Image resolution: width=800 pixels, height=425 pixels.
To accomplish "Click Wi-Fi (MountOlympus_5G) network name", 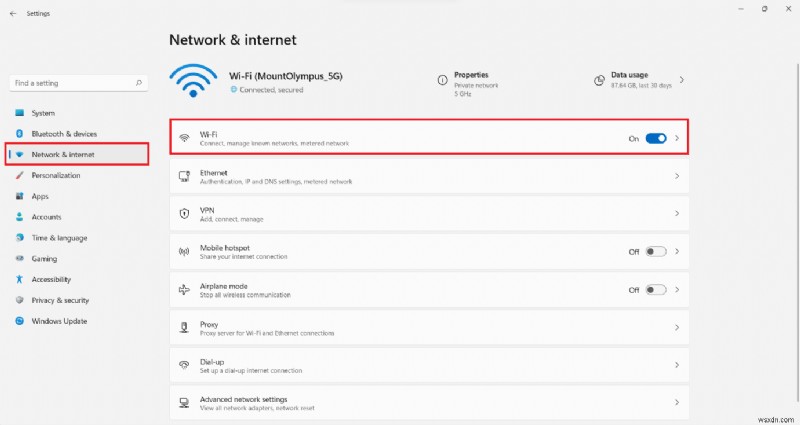I will pyautogui.click(x=286, y=76).
